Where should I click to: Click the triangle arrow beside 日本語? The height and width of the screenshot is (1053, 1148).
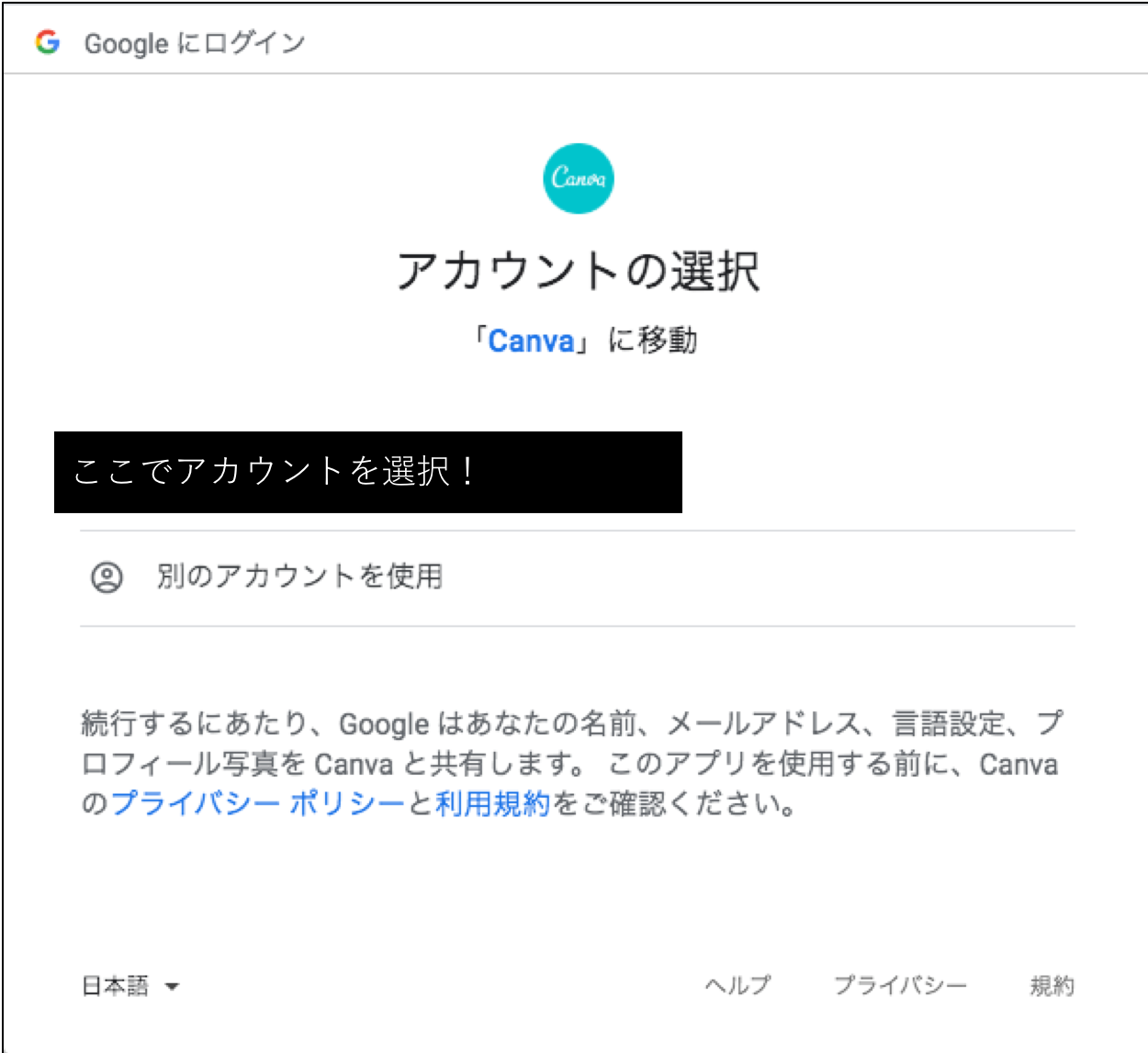pyautogui.click(x=172, y=987)
